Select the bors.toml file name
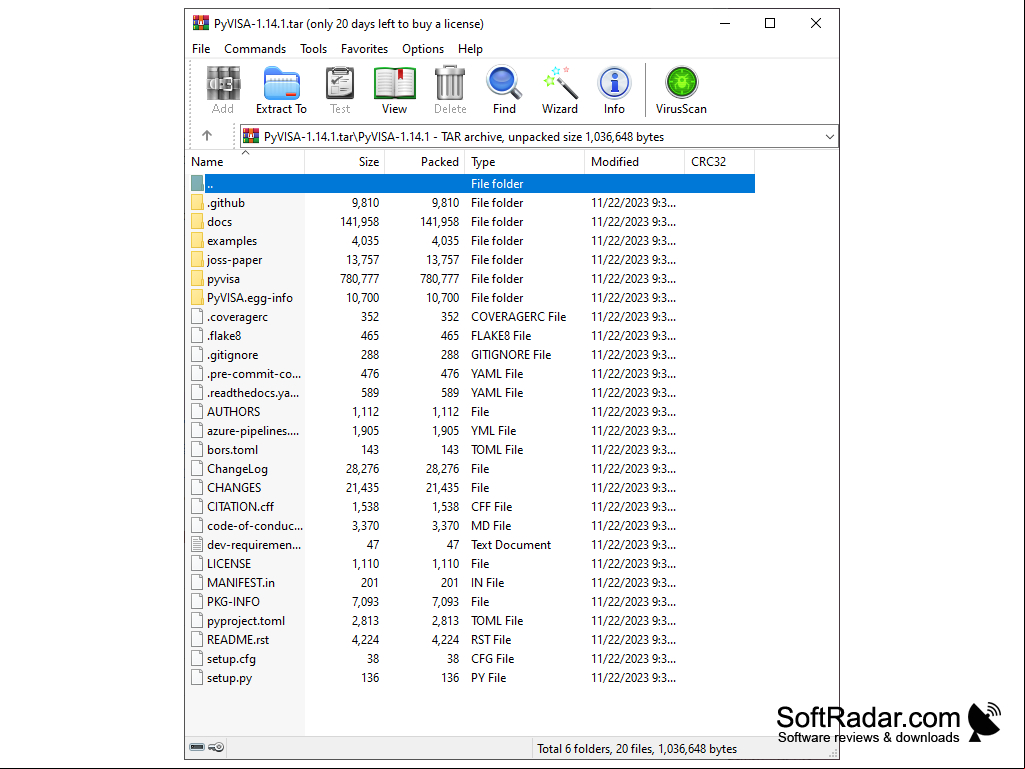Image resolution: width=1025 pixels, height=769 pixels. coord(233,449)
